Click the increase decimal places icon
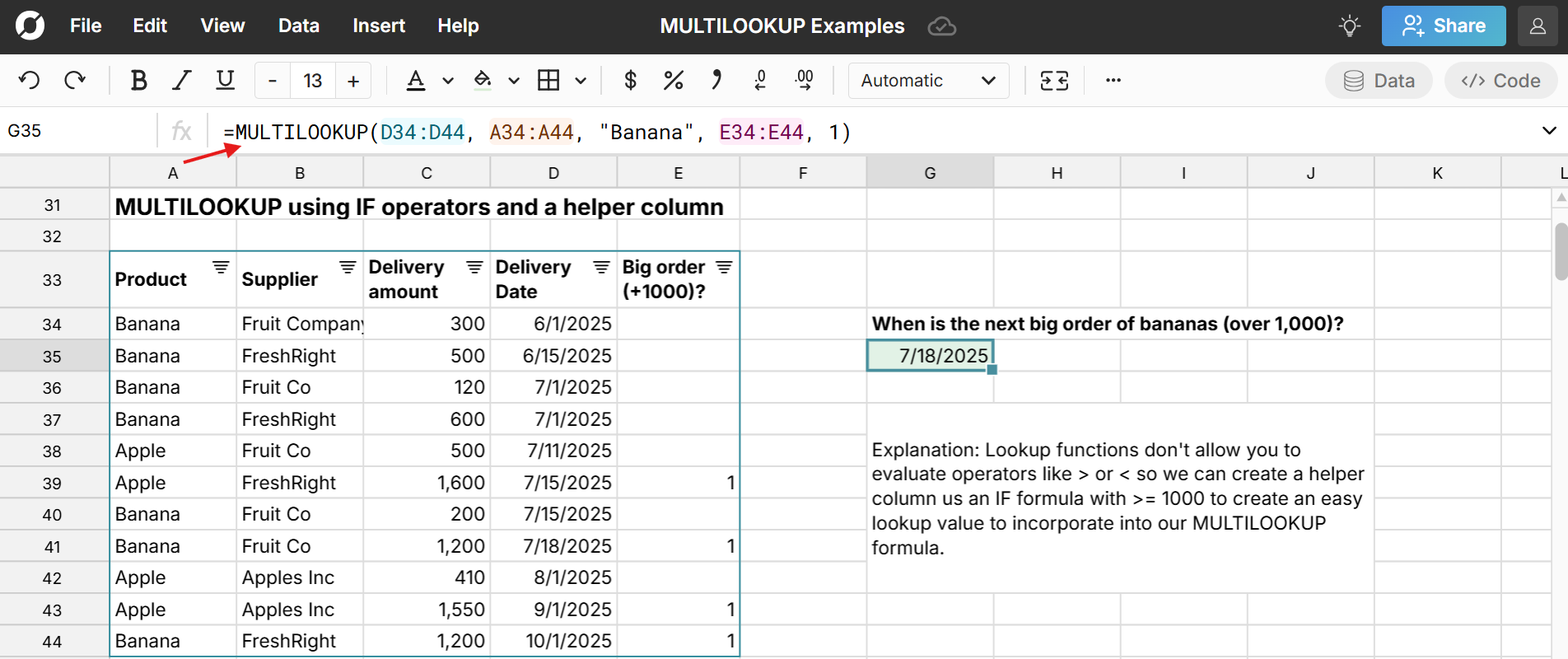 coord(804,81)
